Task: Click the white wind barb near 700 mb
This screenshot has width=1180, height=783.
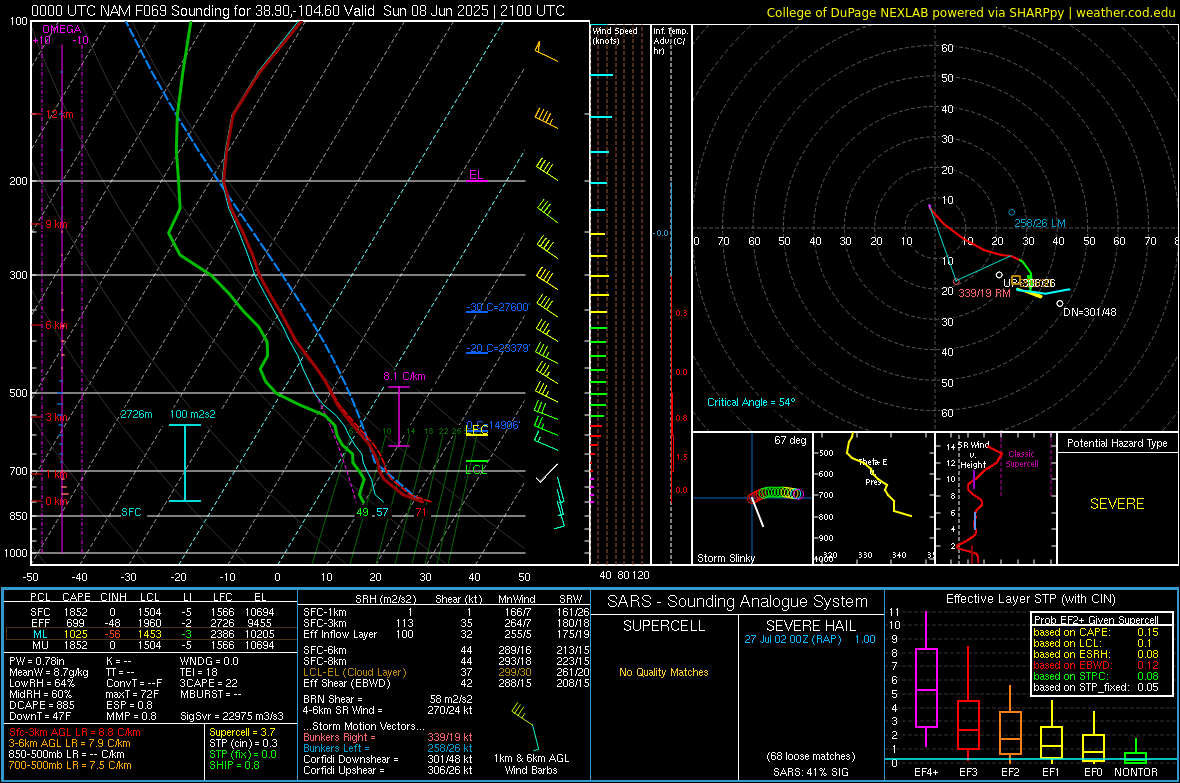Action: coord(547,474)
